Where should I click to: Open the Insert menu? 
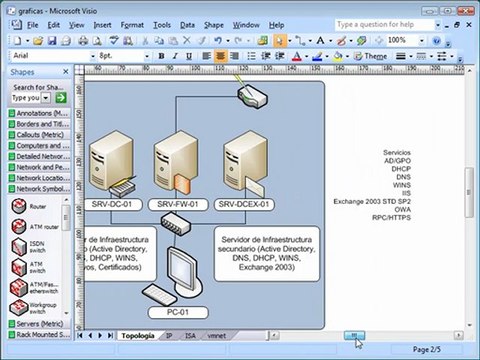pyautogui.click(x=102, y=25)
